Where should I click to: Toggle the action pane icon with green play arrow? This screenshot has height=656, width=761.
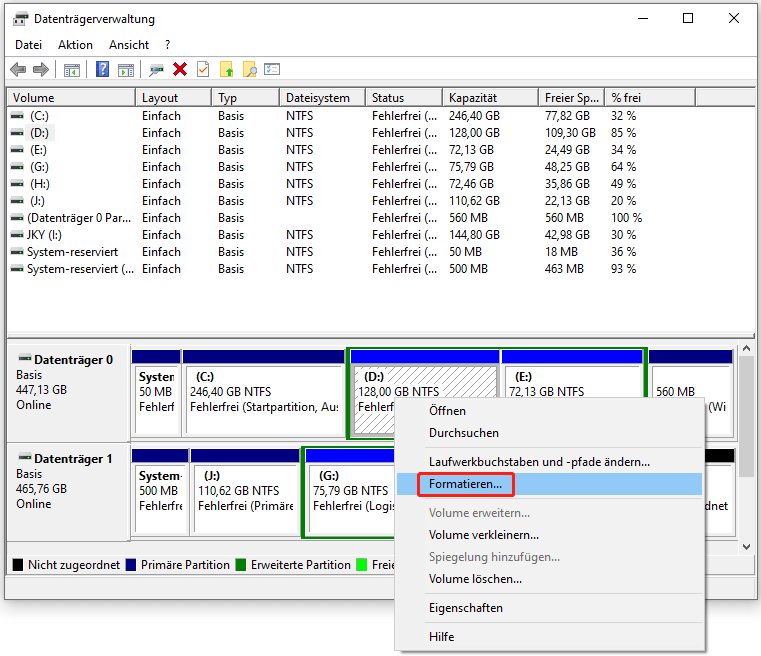click(126, 70)
